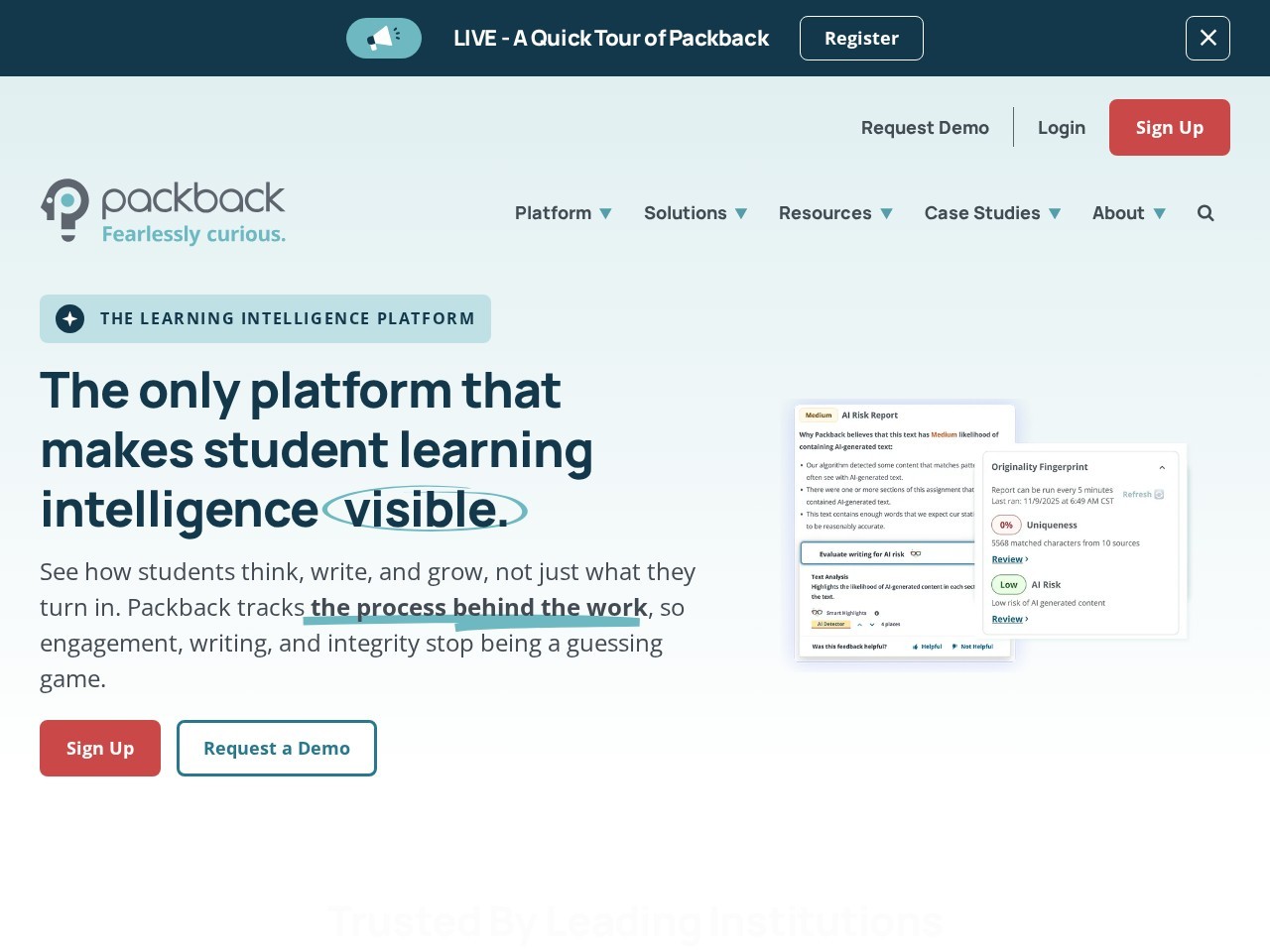Click the 'Fearlessly curious.' tagline
Viewport: 1270px width, 952px height.
click(x=193, y=234)
